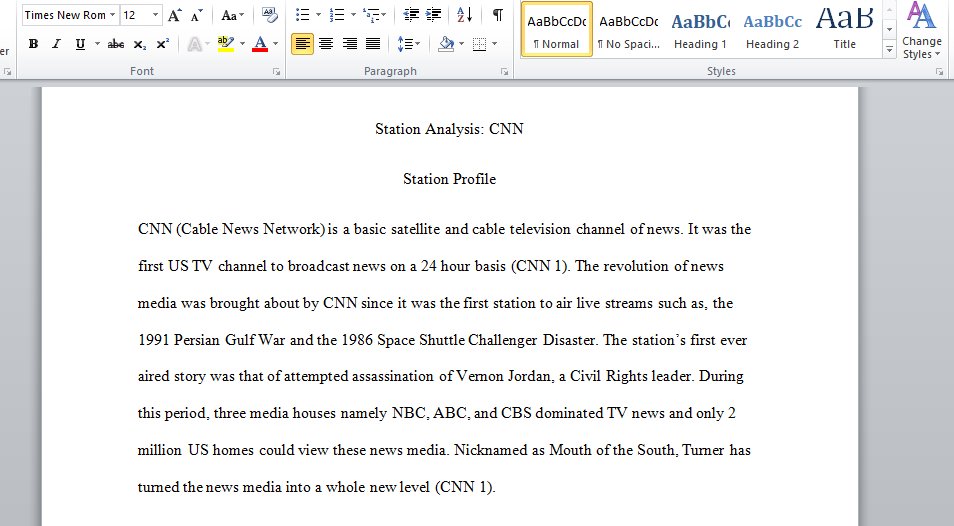Apply the Heading 2 style

coord(772,29)
